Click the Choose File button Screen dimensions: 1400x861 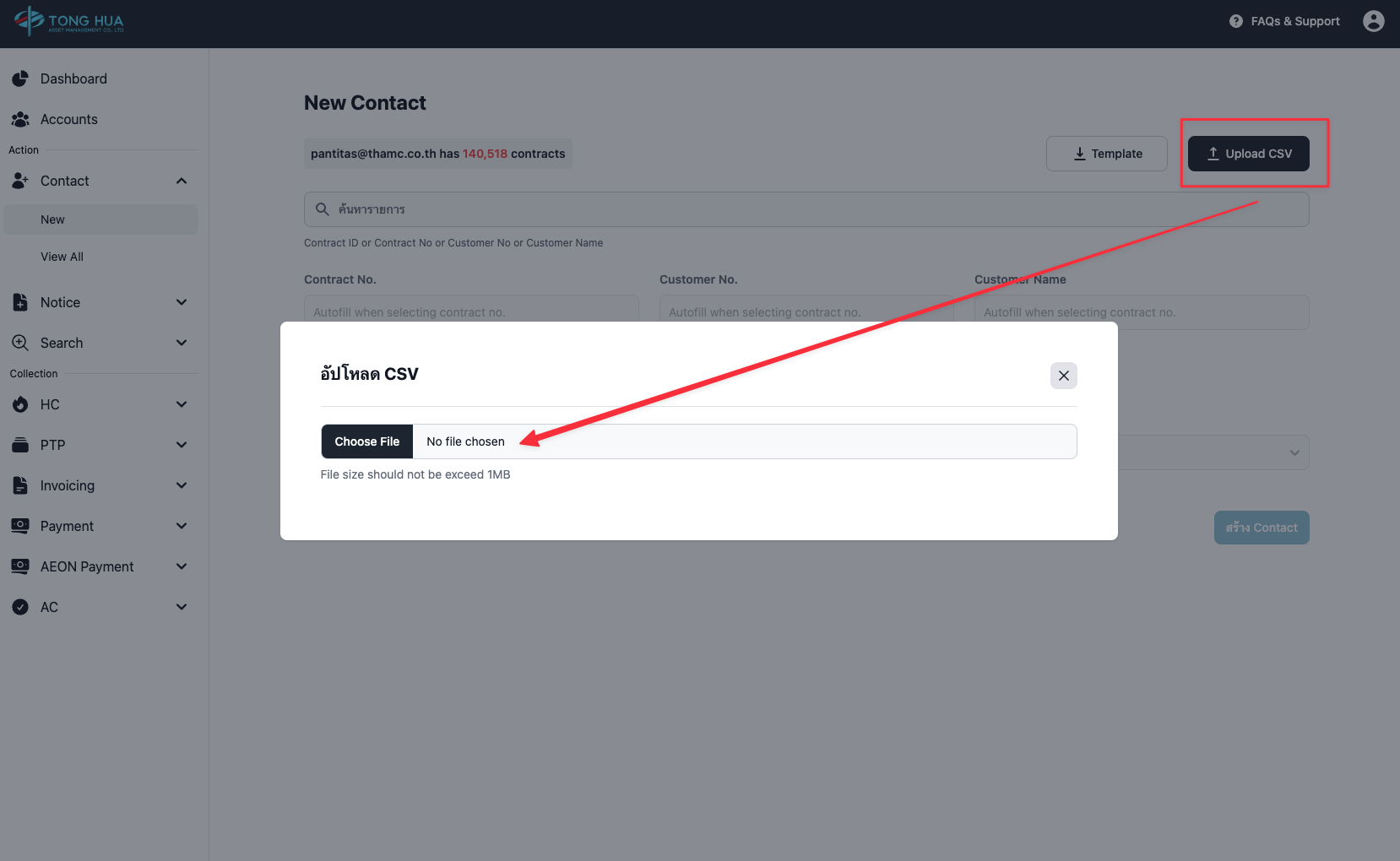367,441
